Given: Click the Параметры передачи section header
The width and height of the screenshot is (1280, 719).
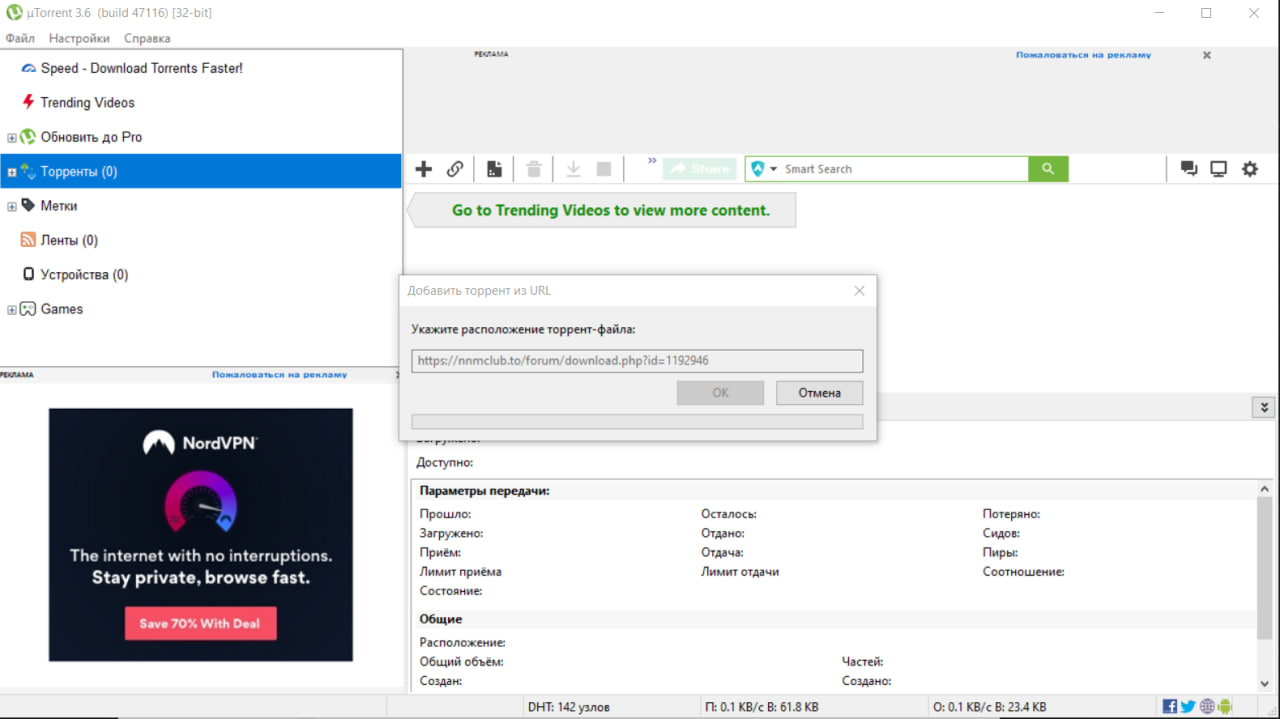Looking at the screenshot, I should coord(485,491).
